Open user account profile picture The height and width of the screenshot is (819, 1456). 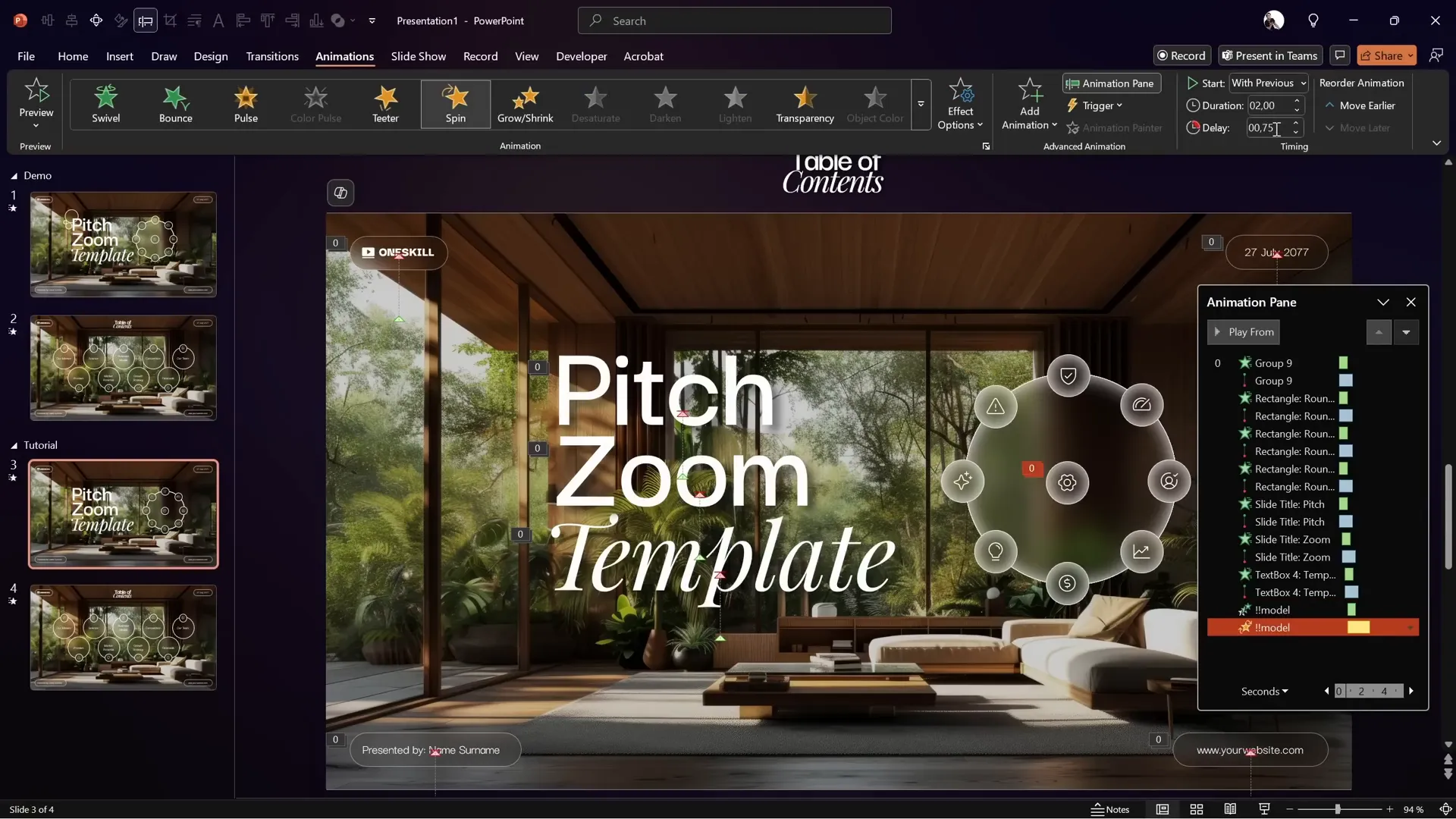tap(1273, 20)
